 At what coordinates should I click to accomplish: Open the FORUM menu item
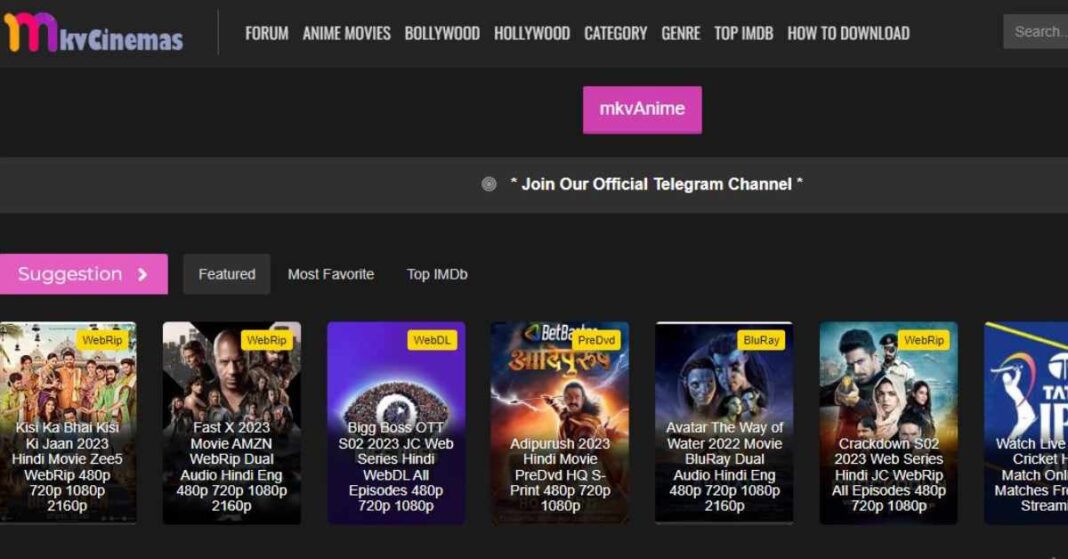coord(266,33)
